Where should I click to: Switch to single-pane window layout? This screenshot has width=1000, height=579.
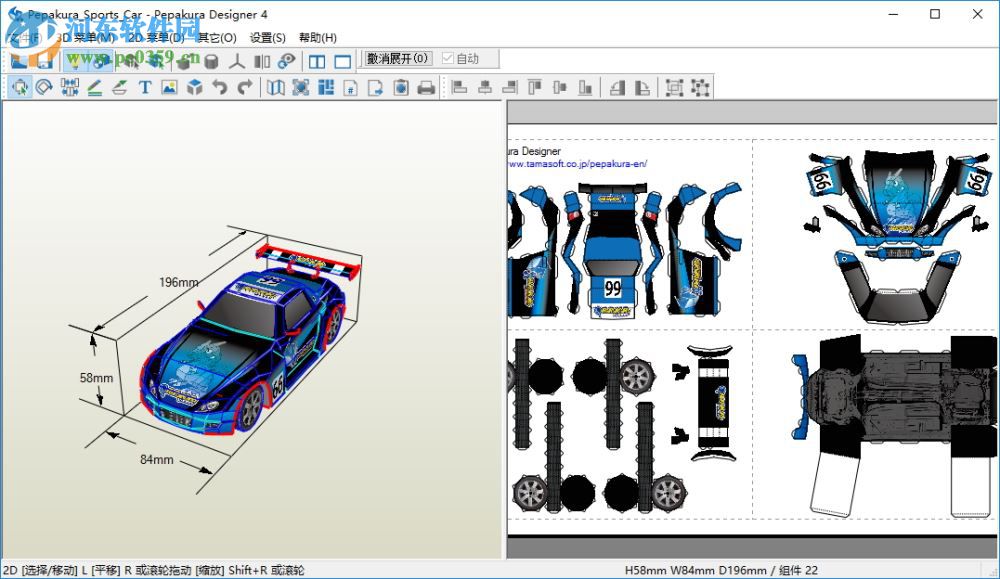click(342, 61)
